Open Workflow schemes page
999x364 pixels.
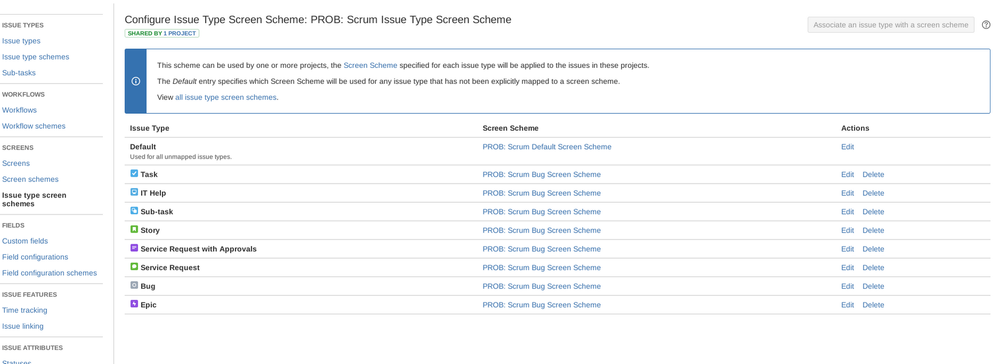[x=34, y=126]
